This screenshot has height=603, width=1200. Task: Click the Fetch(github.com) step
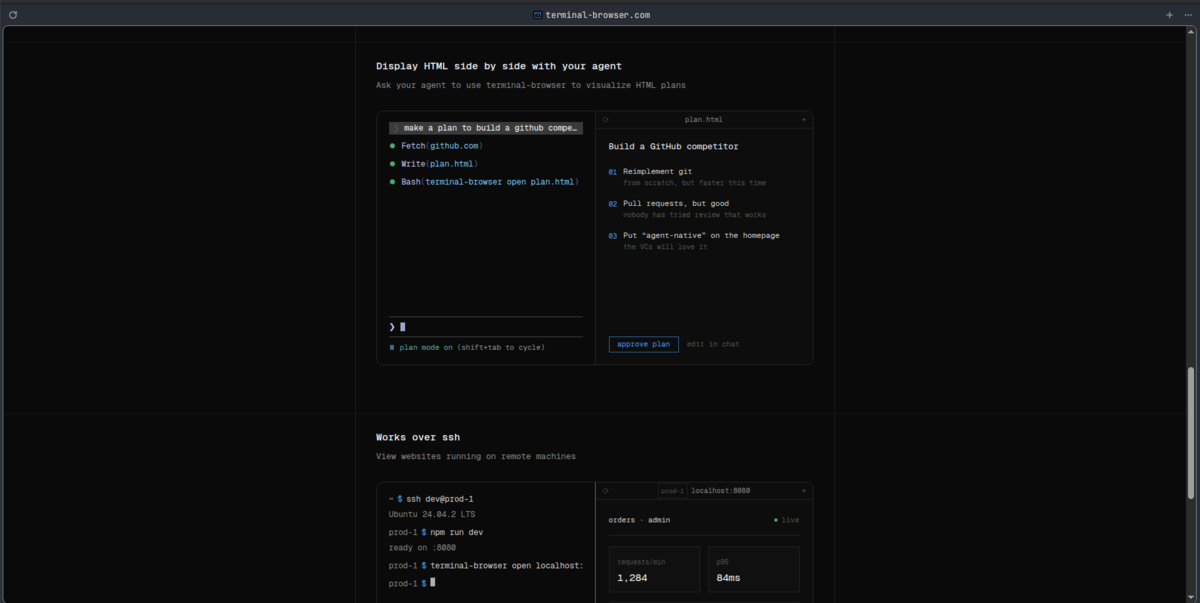(x=442, y=146)
